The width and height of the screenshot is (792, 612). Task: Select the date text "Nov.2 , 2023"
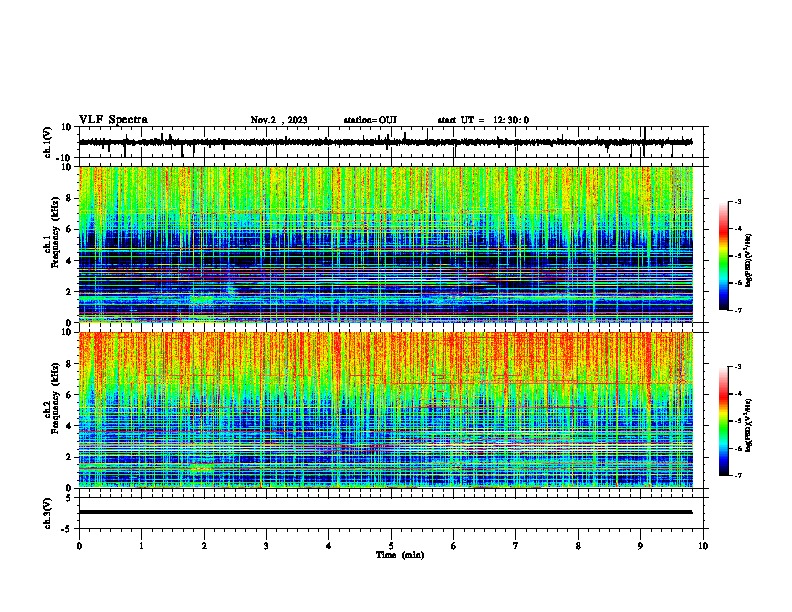[279, 120]
